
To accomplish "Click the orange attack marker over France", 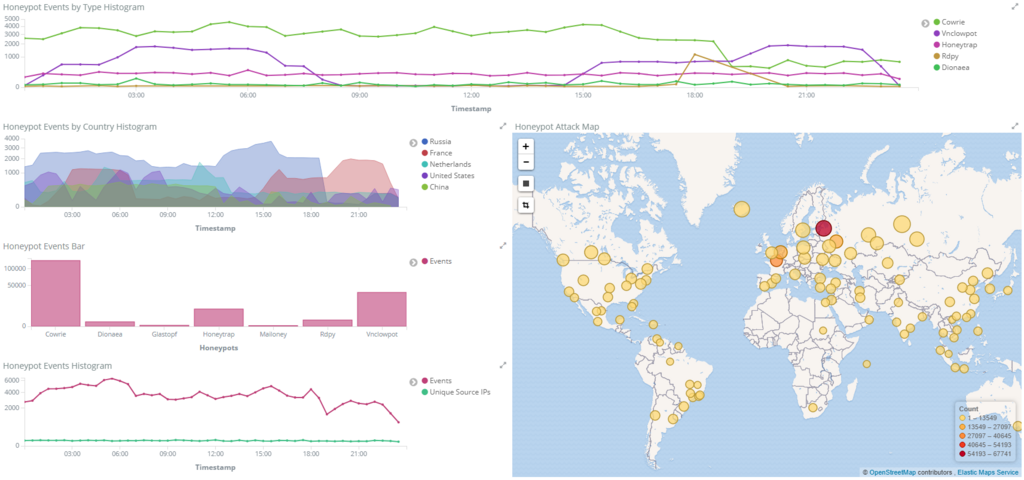I will (776, 261).
